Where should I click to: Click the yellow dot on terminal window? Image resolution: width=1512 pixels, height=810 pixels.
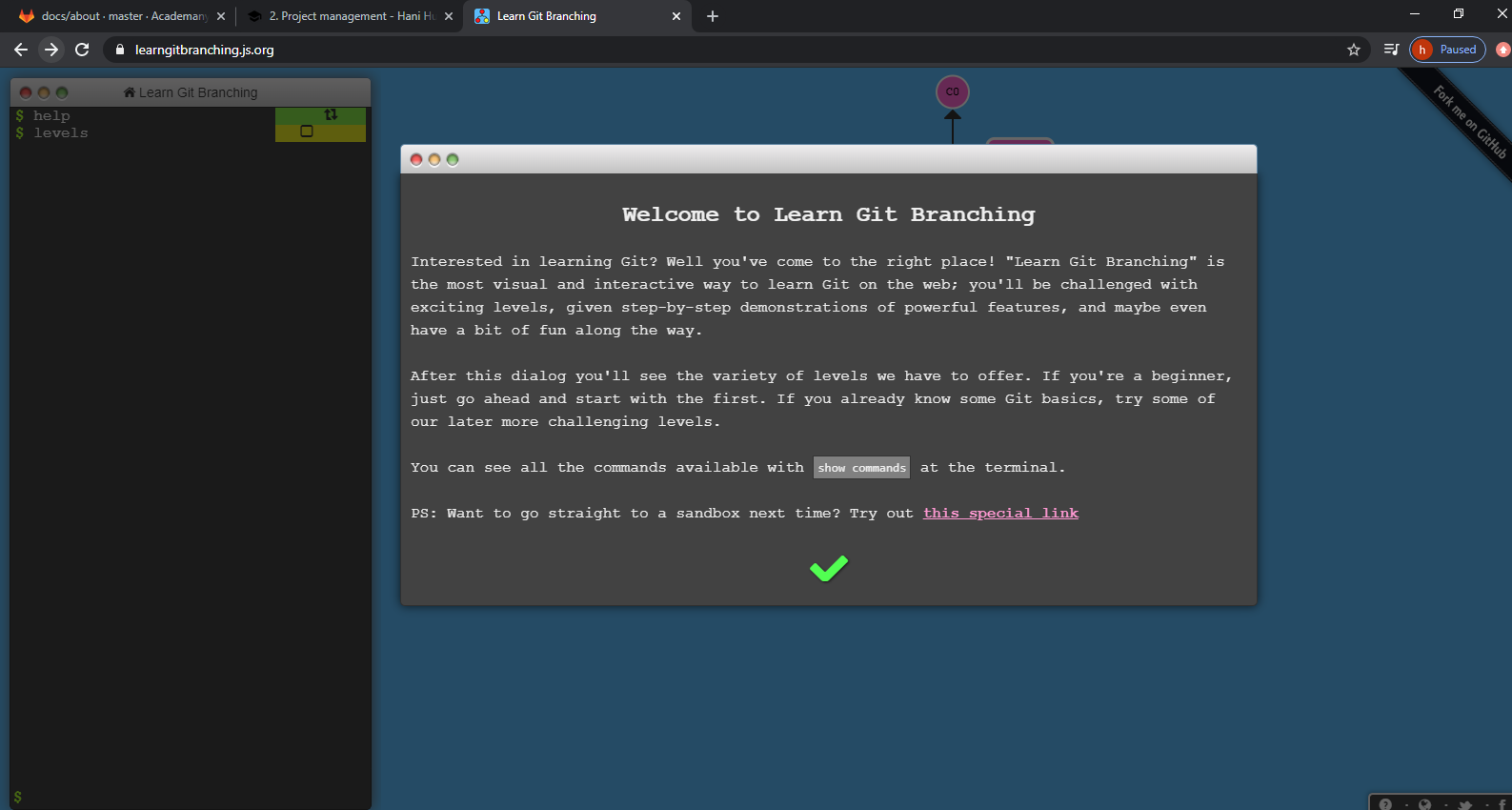click(x=44, y=92)
